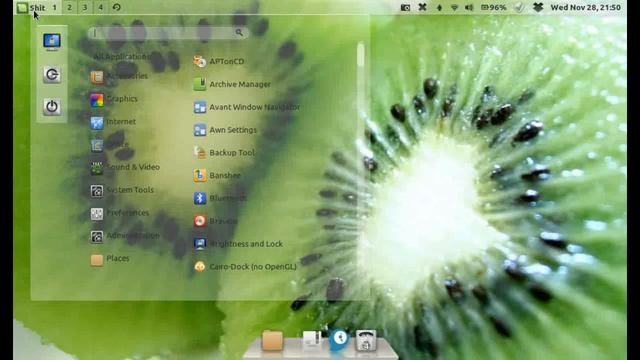Switch to workspace 3
640x360 pixels.
(85, 7)
